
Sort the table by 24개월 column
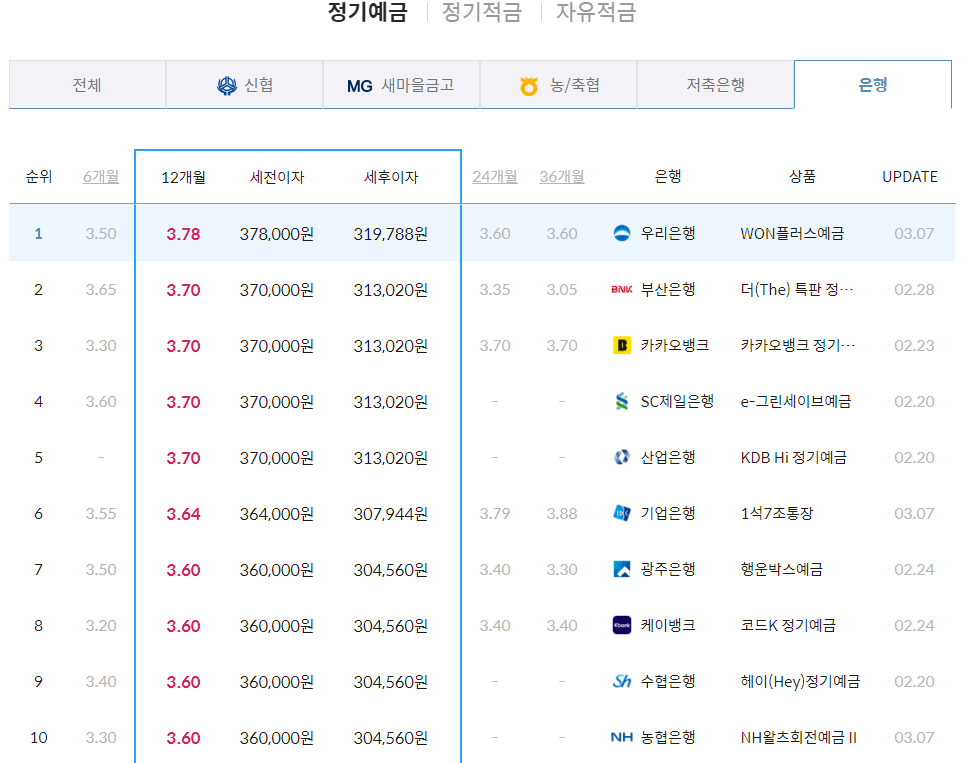pos(494,176)
